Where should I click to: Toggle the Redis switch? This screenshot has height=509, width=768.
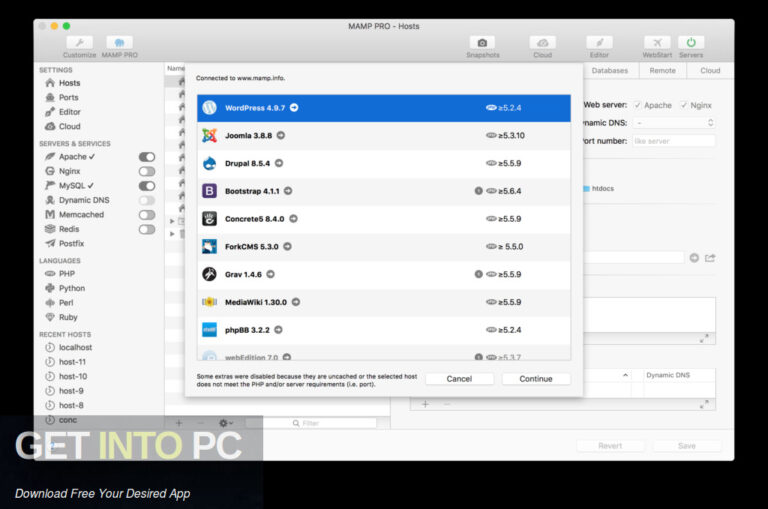[x=146, y=229]
